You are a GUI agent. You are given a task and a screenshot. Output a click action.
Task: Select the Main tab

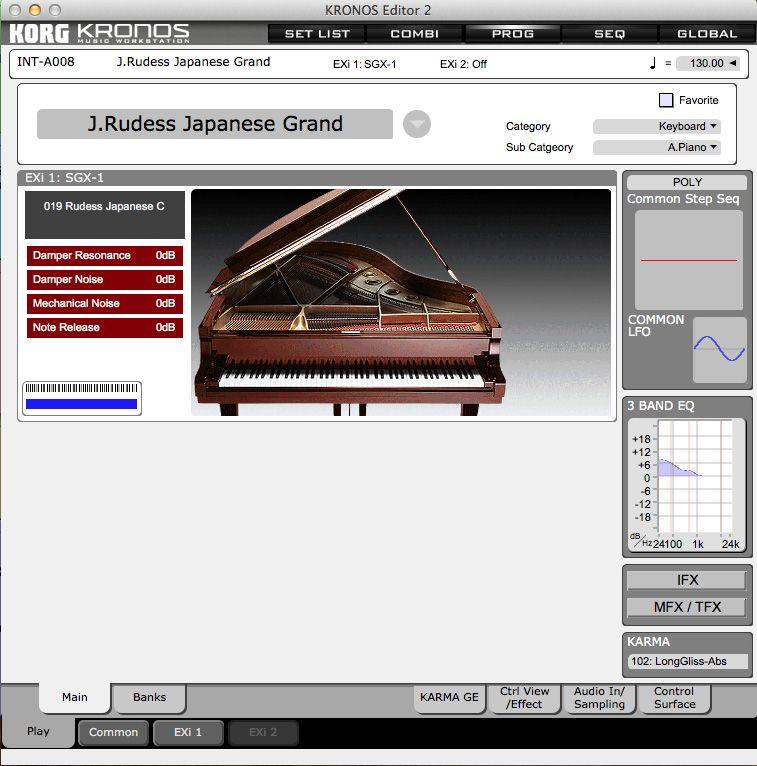[x=75, y=697]
